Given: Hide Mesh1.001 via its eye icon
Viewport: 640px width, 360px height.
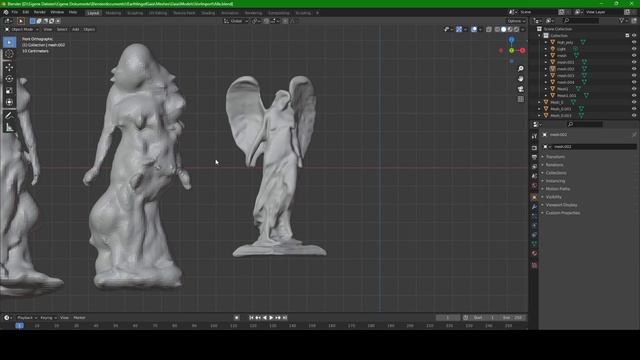Looking at the screenshot, I should tap(634, 96).
